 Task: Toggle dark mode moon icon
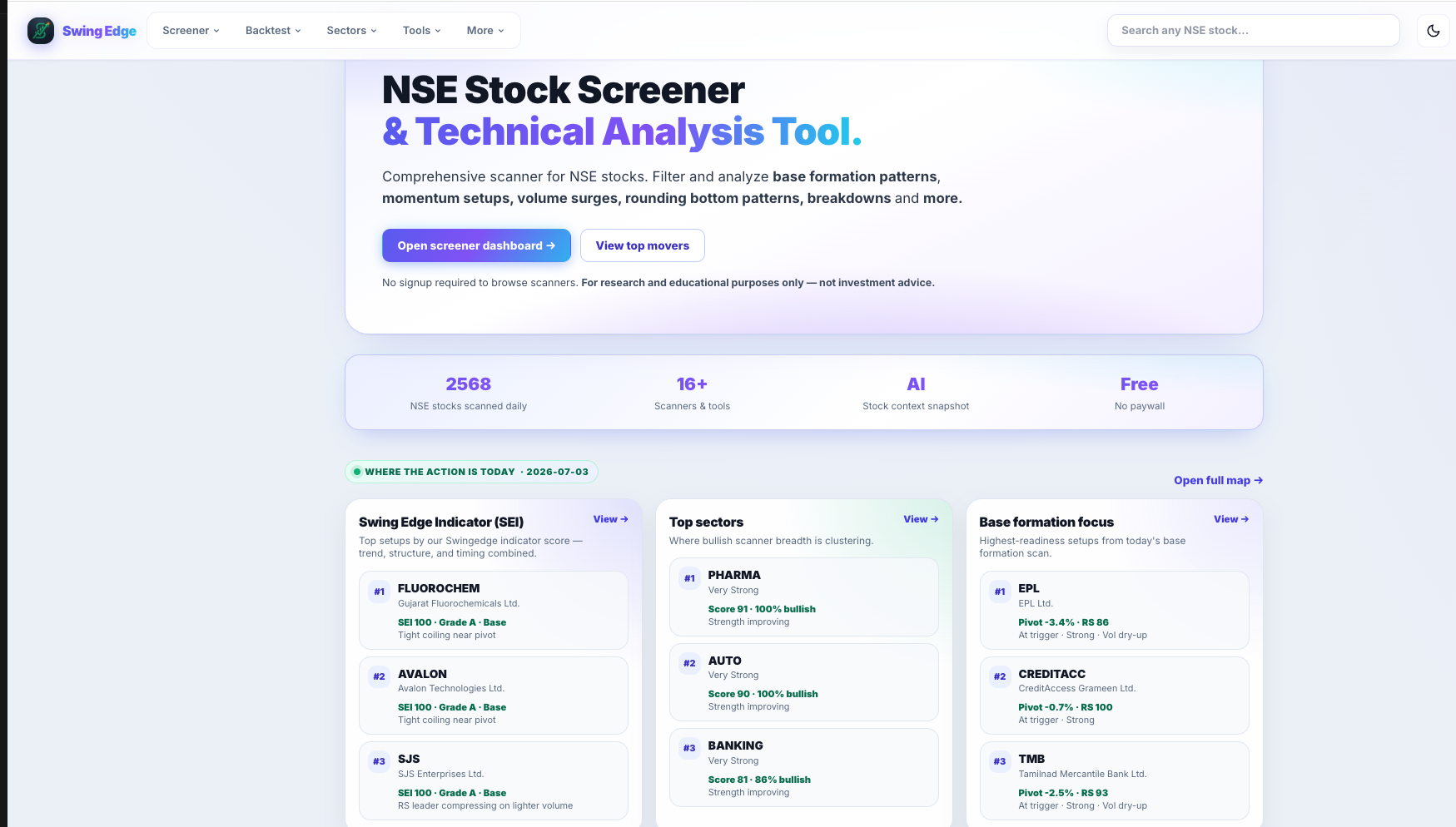tap(1434, 31)
